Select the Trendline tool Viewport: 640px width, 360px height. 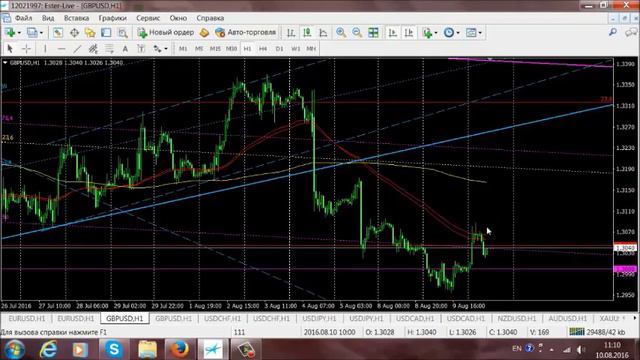(77, 49)
